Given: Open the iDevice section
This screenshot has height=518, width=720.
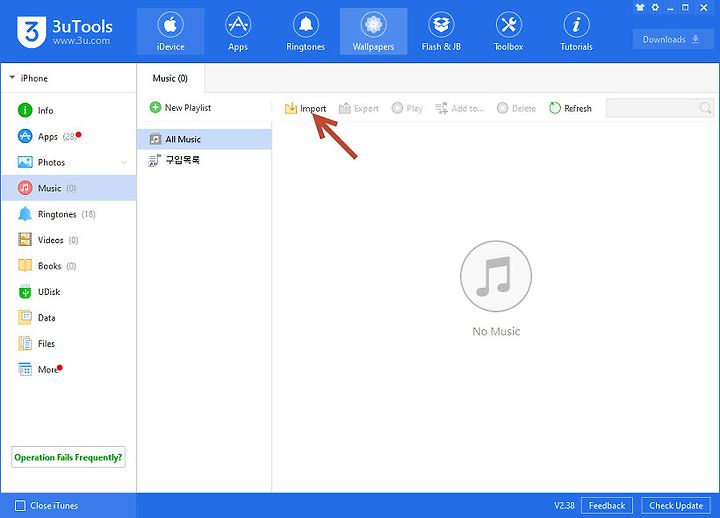Looking at the screenshot, I should (x=170, y=31).
